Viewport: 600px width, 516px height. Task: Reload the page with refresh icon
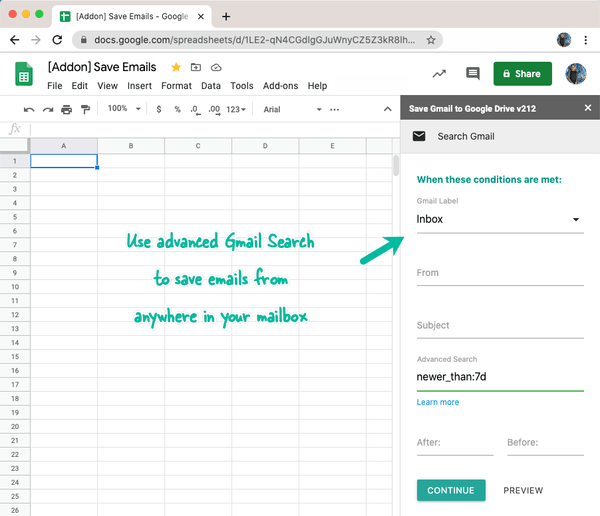pos(57,40)
